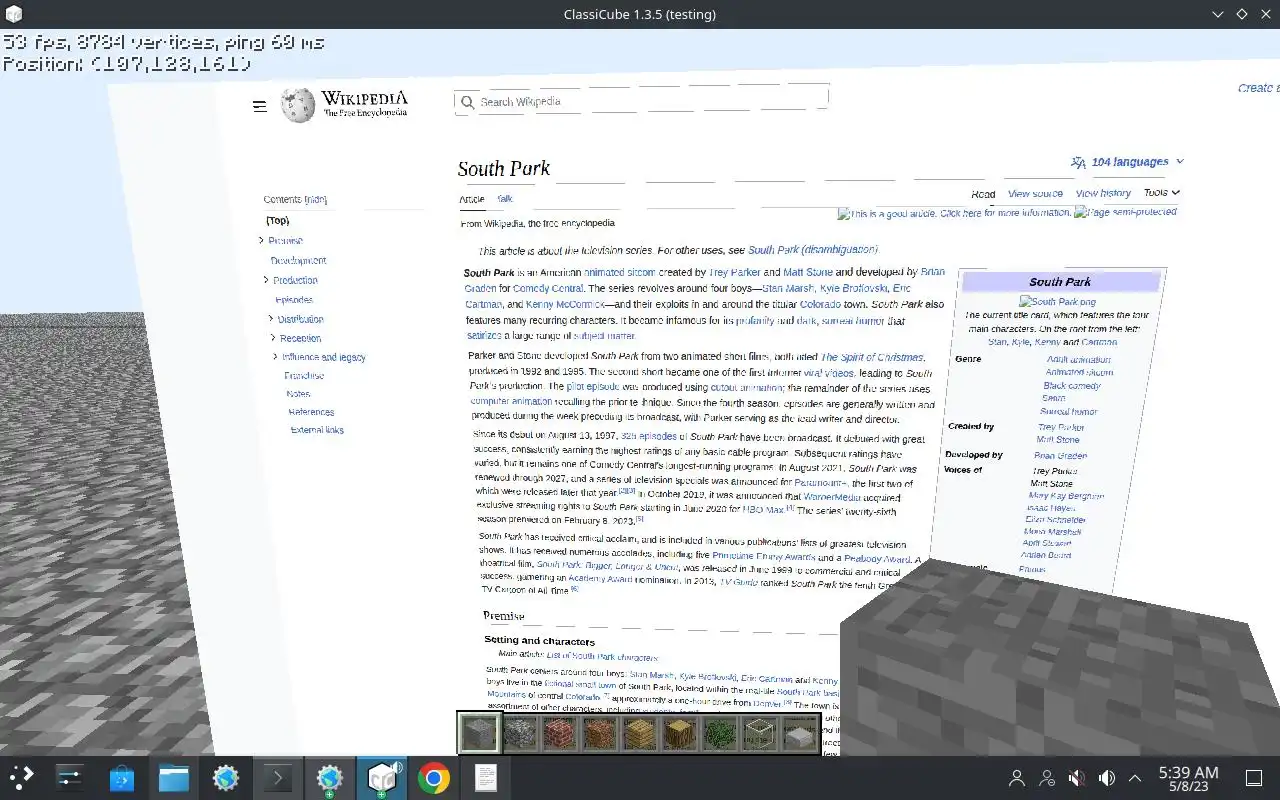
Task: Open the file manager folder icon
Action: click(x=174, y=777)
